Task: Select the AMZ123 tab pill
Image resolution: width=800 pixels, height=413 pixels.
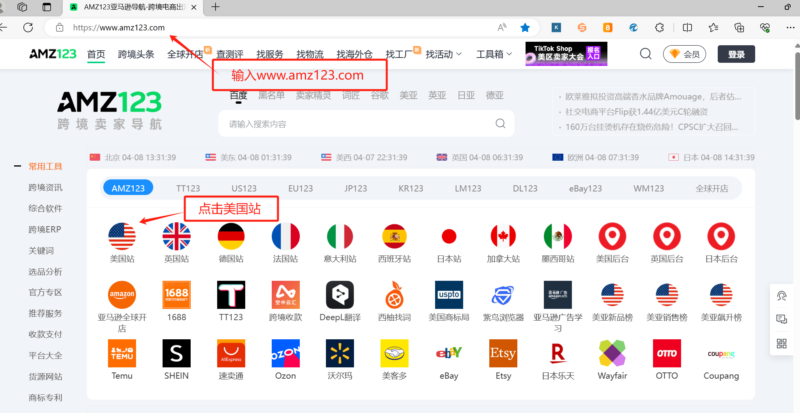Action: point(128,188)
